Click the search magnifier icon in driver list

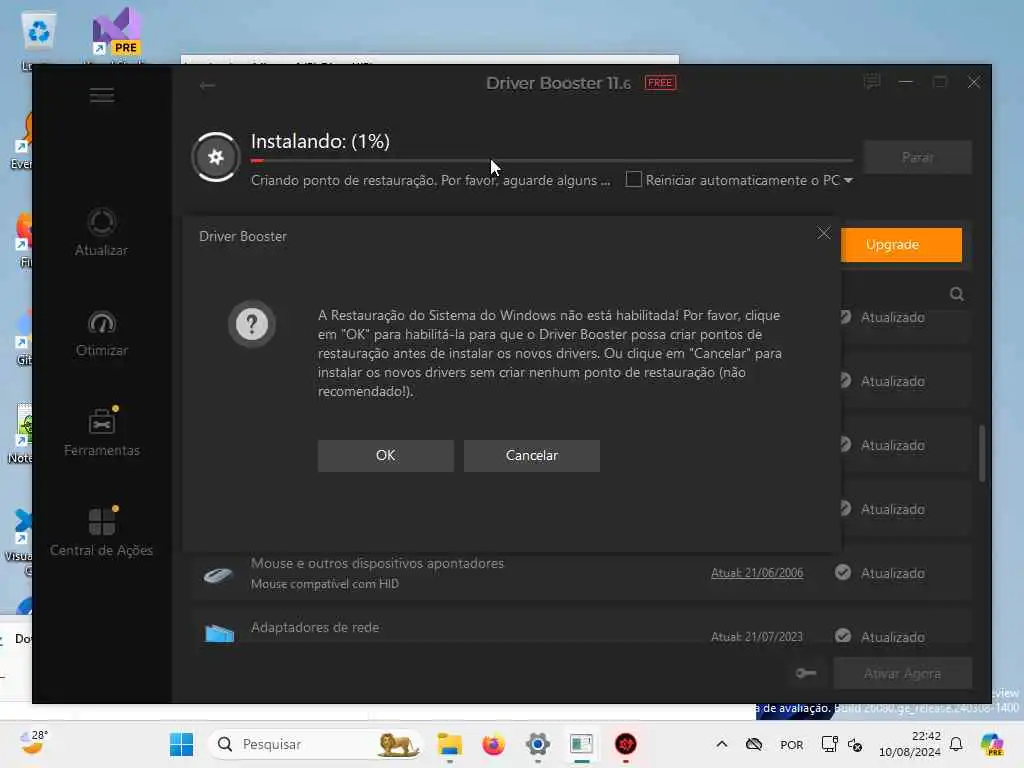pyautogui.click(x=957, y=294)
